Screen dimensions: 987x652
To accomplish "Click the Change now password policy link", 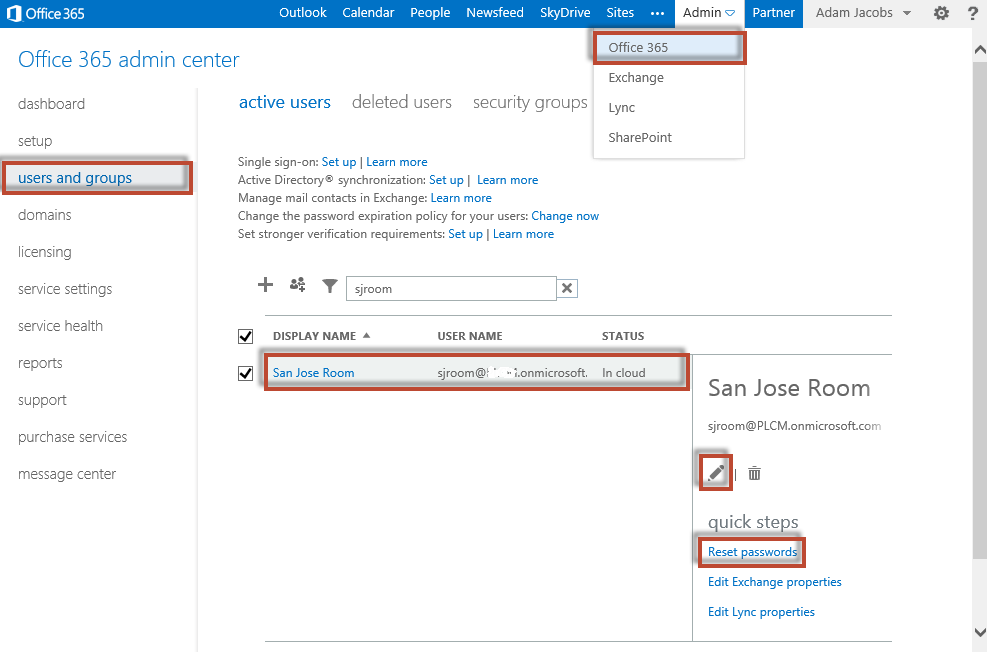I will pyautogui.click(x=565, y=216).
